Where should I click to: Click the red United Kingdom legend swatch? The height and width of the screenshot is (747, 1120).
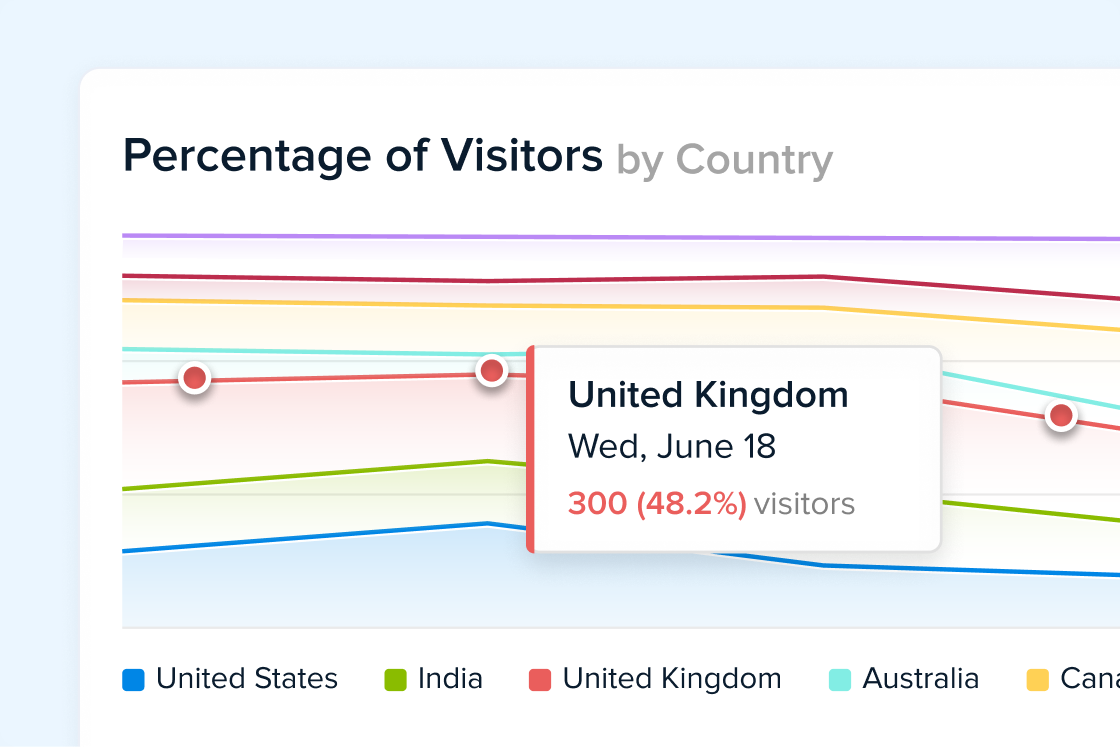(x=540, y=680)
